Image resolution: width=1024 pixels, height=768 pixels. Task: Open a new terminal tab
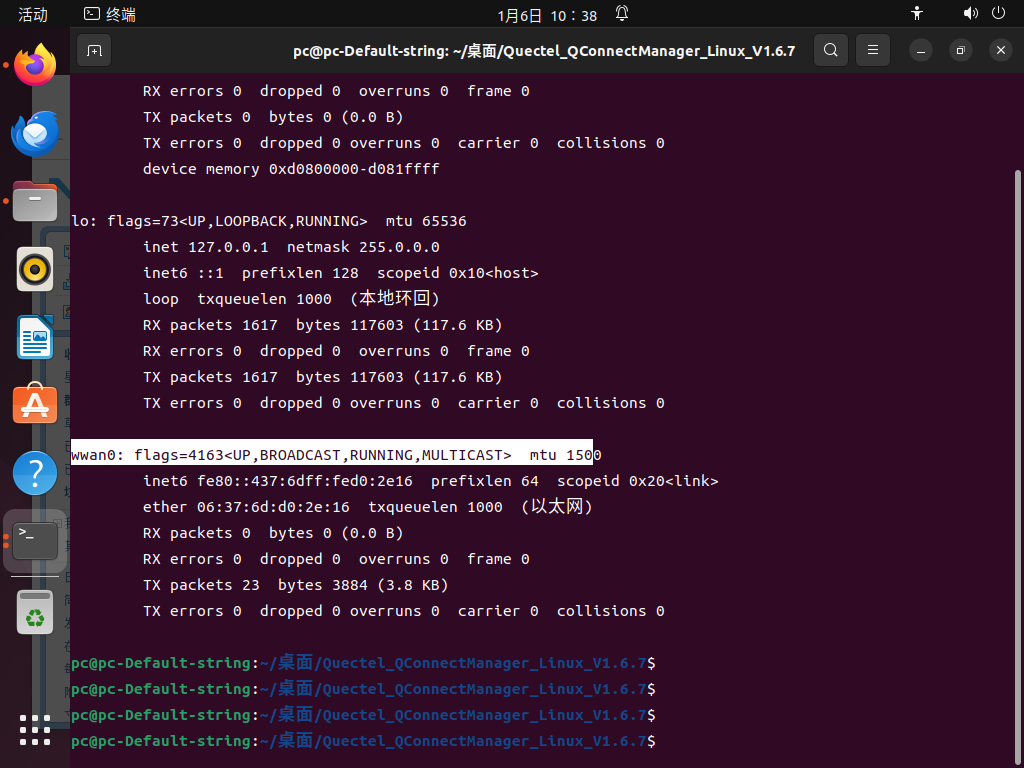(x=94, y=51)
